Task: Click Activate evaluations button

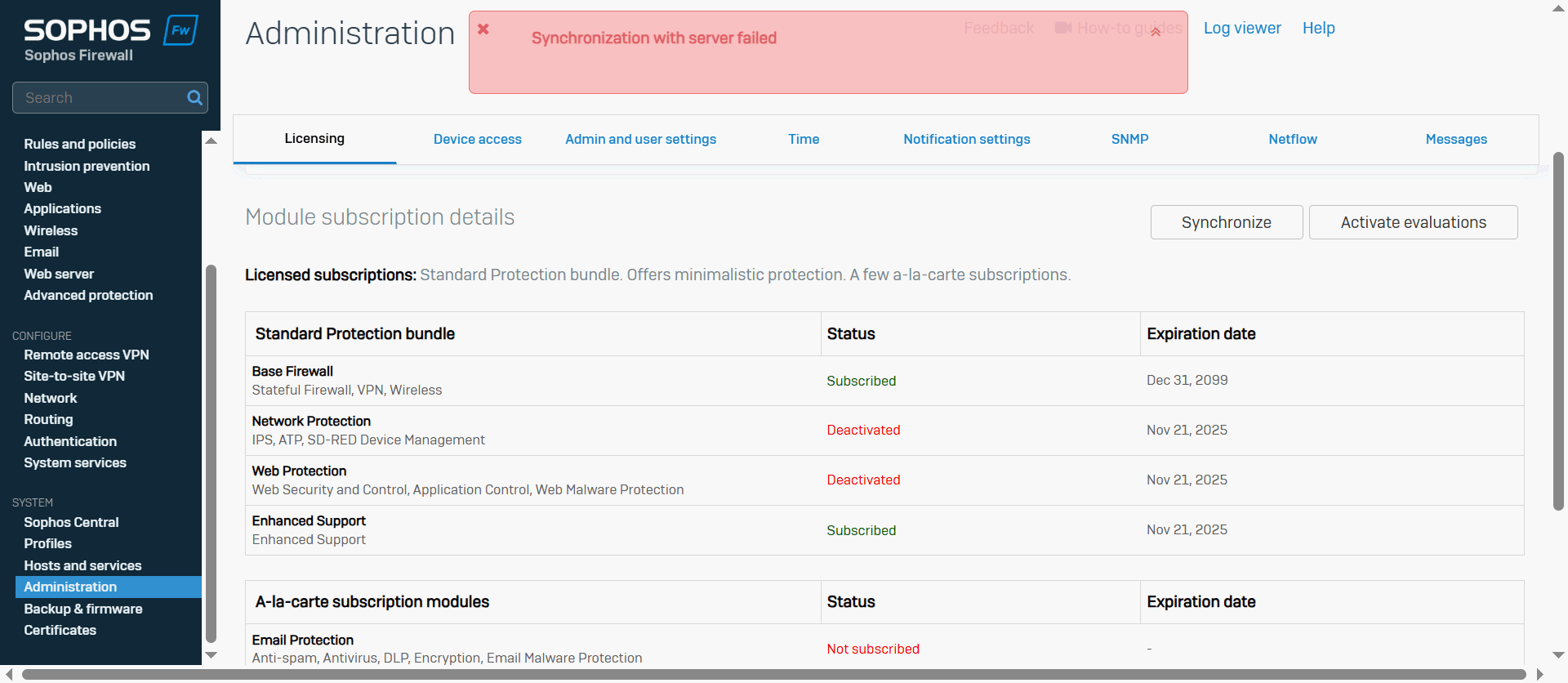Action: click(1413, 222)
